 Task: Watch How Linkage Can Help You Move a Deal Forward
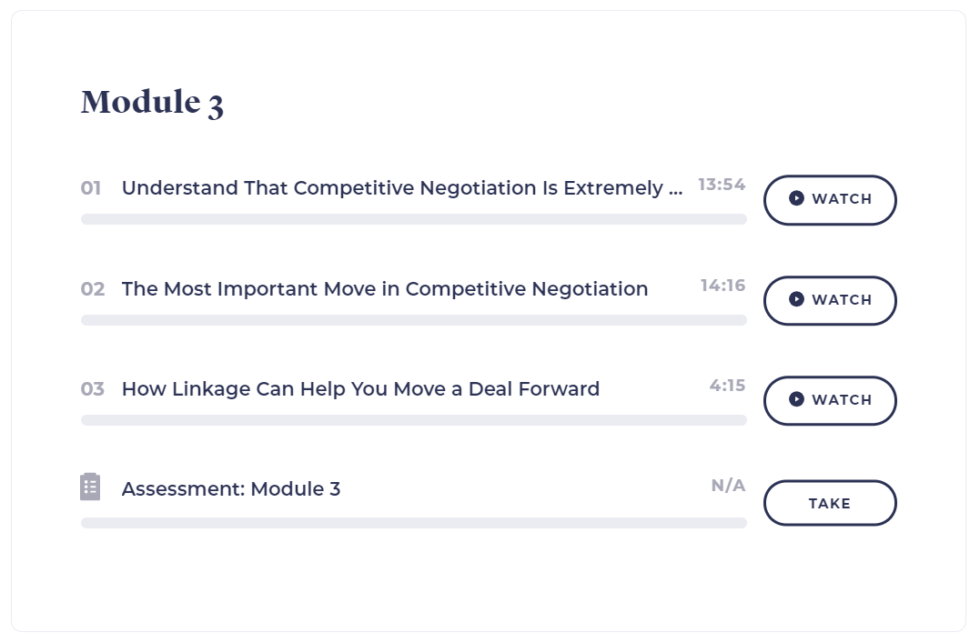(x=830, y=400)
